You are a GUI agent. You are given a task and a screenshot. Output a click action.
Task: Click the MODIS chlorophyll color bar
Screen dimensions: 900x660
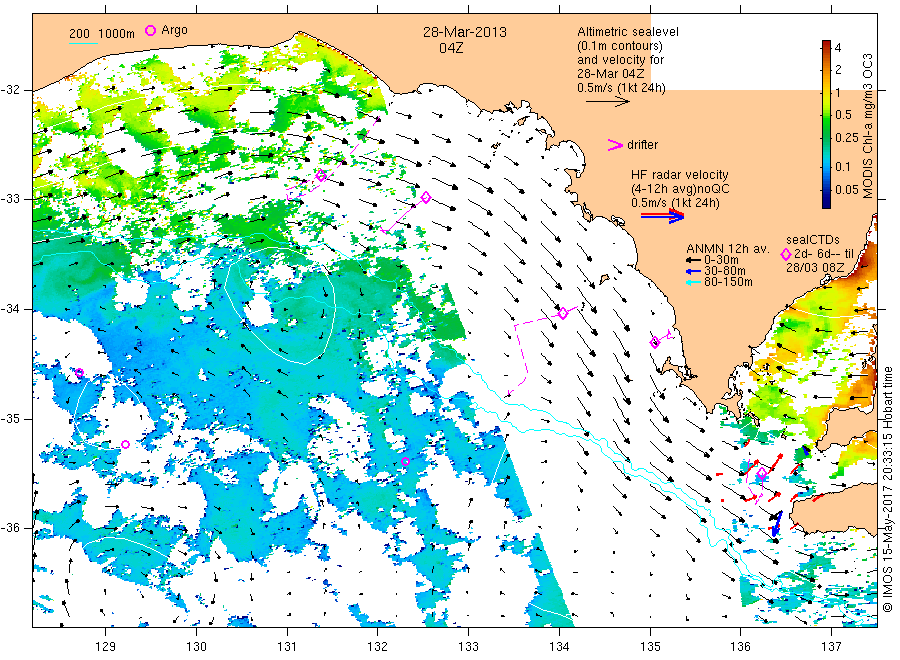826,124
